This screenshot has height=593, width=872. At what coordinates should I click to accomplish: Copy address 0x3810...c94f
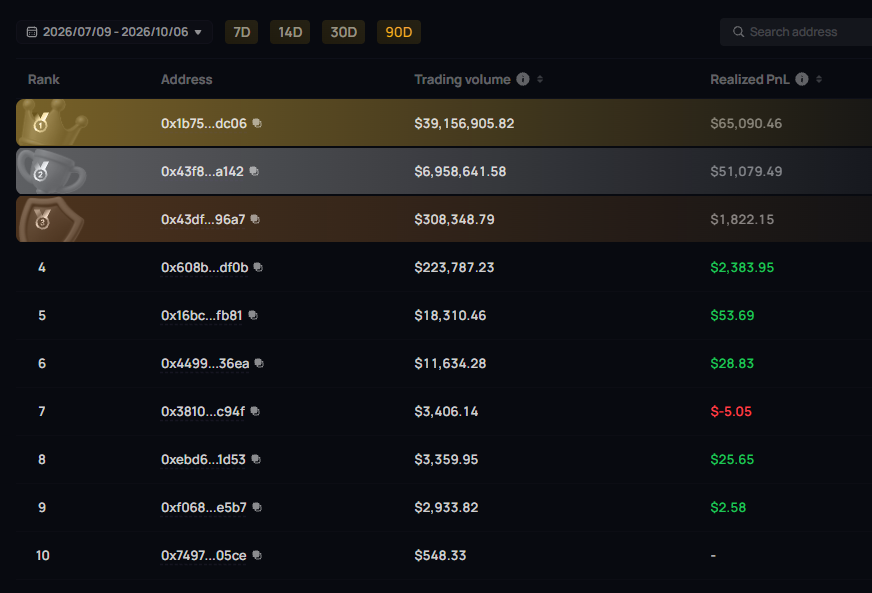click(255, 411)
